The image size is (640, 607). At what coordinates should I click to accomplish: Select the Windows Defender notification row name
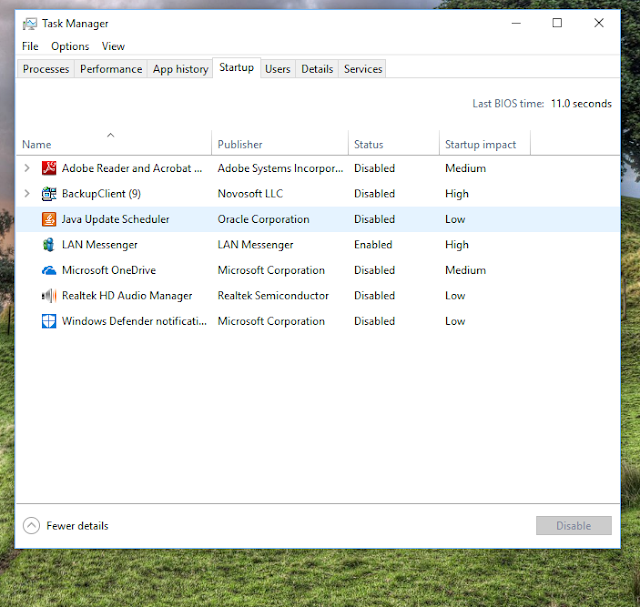(x=134, y=321)
